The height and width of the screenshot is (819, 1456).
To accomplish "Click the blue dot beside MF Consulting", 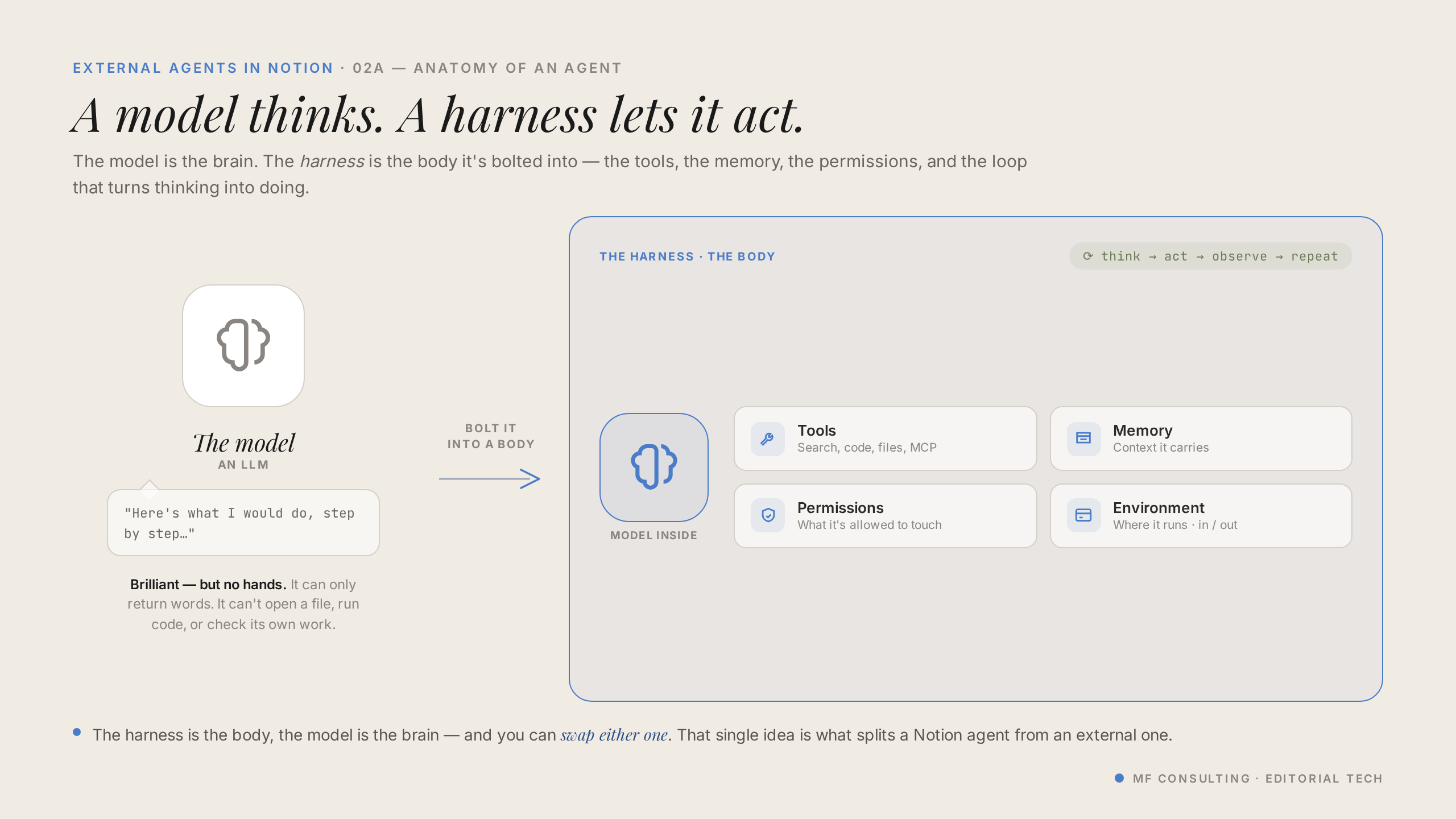I will 1119,778.
